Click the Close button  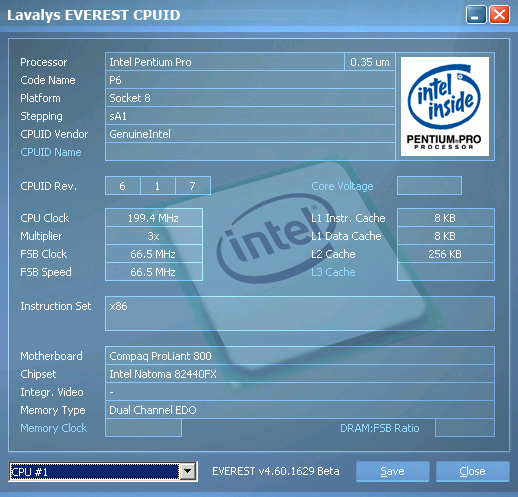point(472,471)
